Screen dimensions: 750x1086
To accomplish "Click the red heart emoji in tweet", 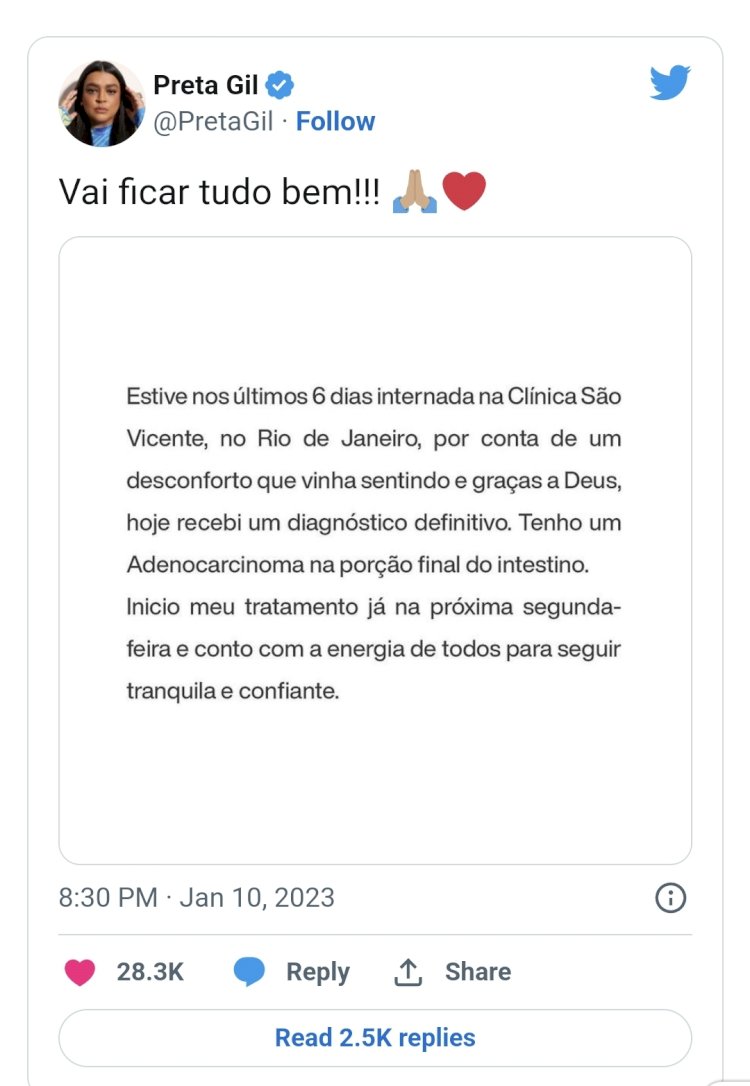I will click(x=464, y=191).
